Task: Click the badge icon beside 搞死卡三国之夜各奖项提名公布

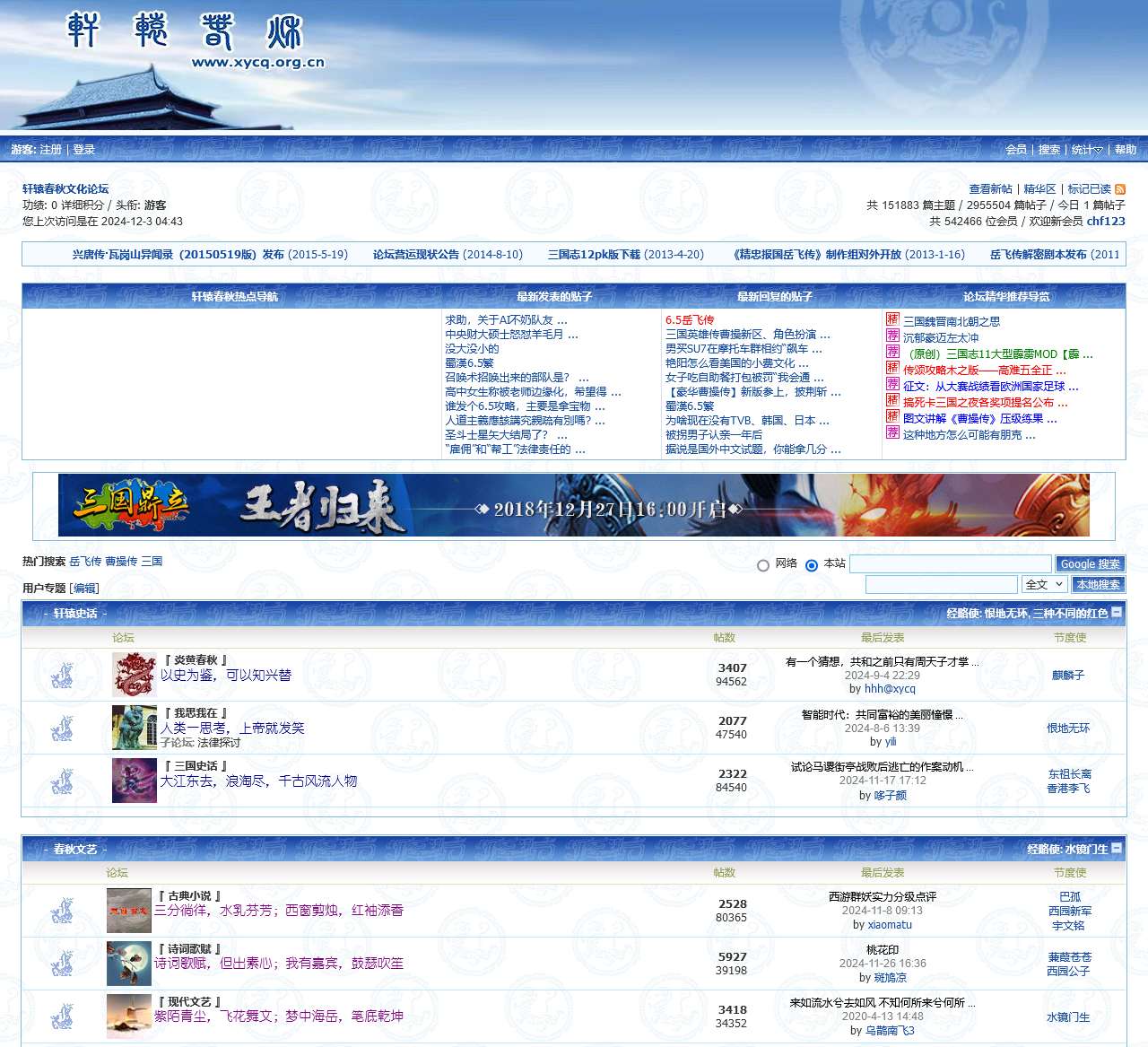Action: tap(892, 400)
